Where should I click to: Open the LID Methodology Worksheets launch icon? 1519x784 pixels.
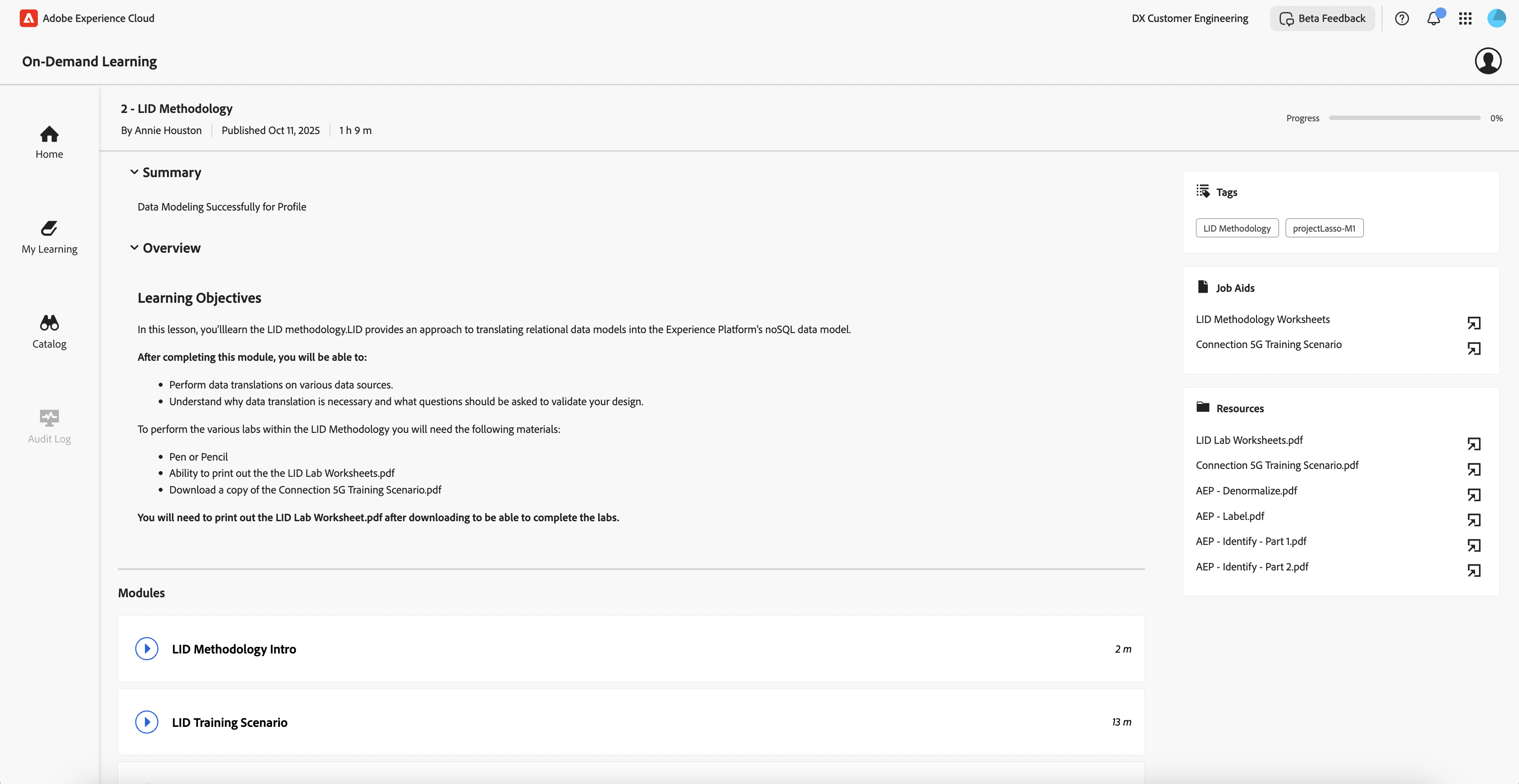(1474, 323)
